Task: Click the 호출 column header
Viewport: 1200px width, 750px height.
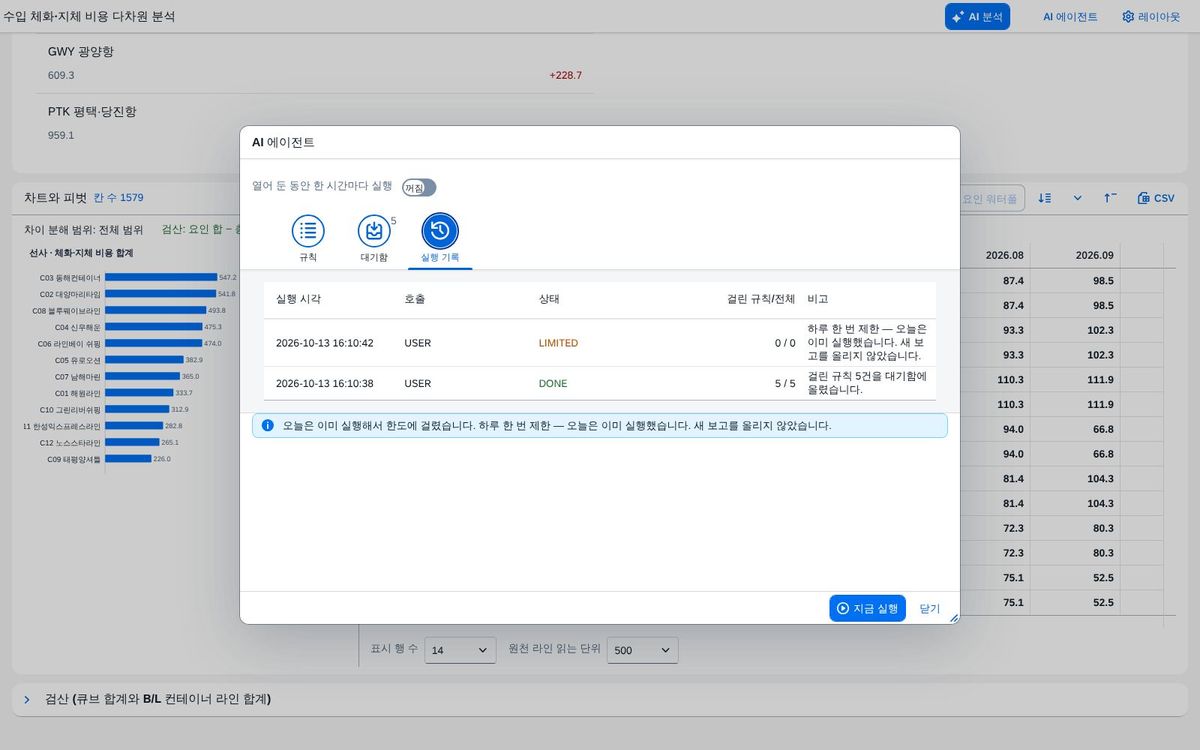Action: click(415, 299)
